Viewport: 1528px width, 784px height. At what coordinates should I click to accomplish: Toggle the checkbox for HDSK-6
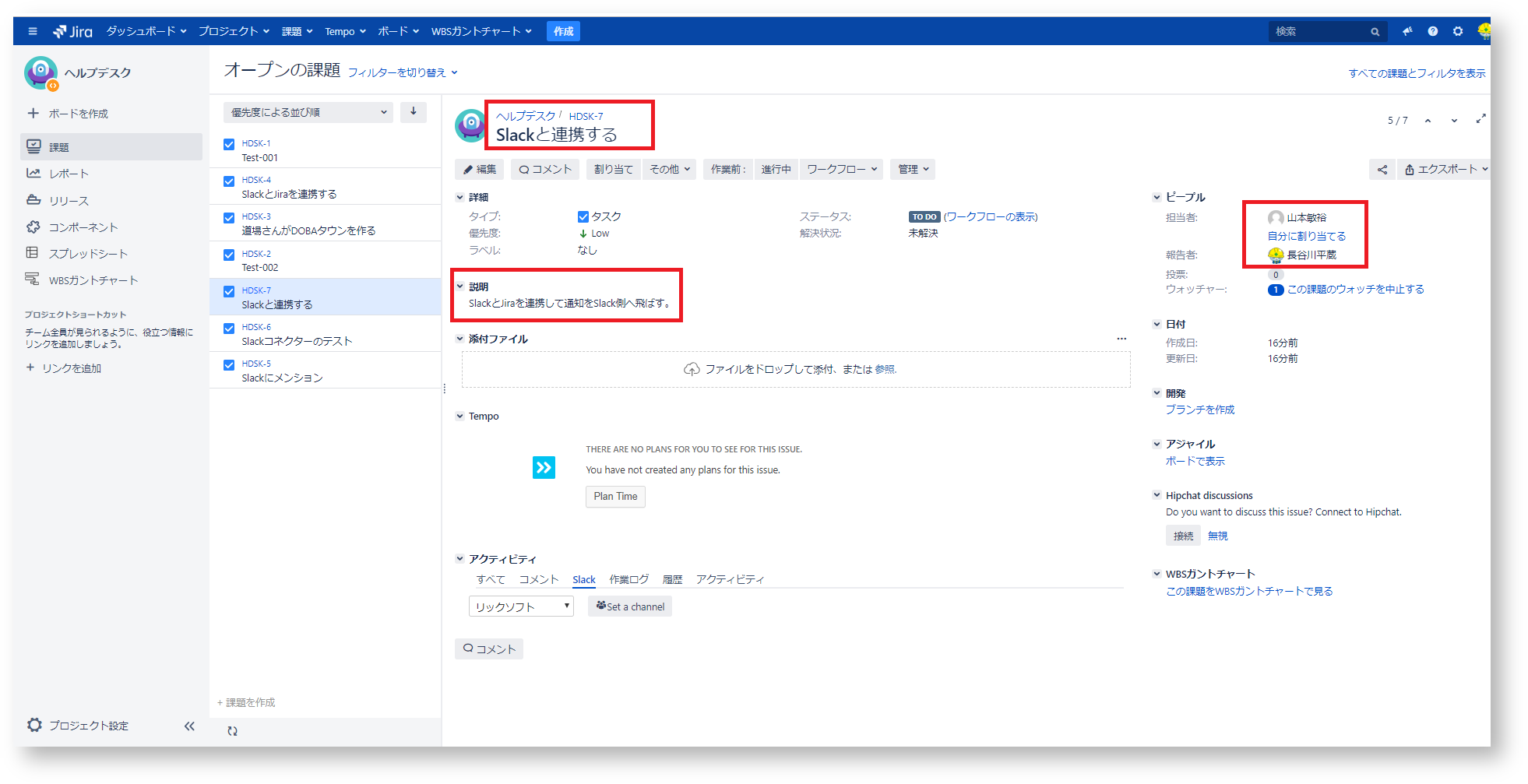(229, 328)
